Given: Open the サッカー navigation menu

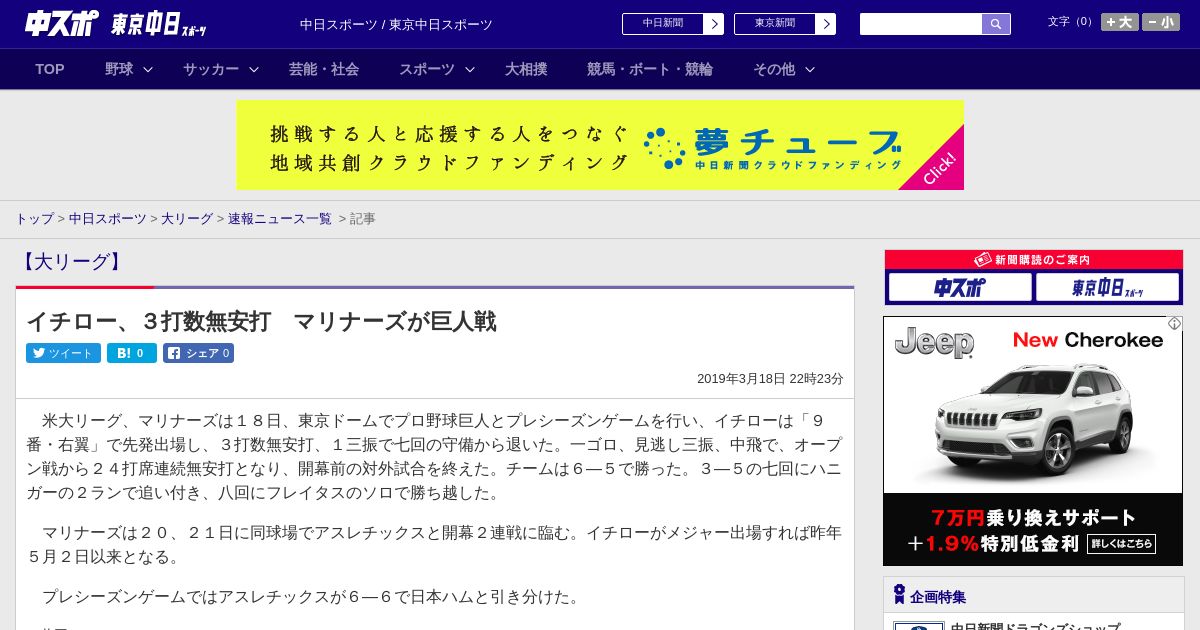Looking at the screenshot, I should (211, 69).
